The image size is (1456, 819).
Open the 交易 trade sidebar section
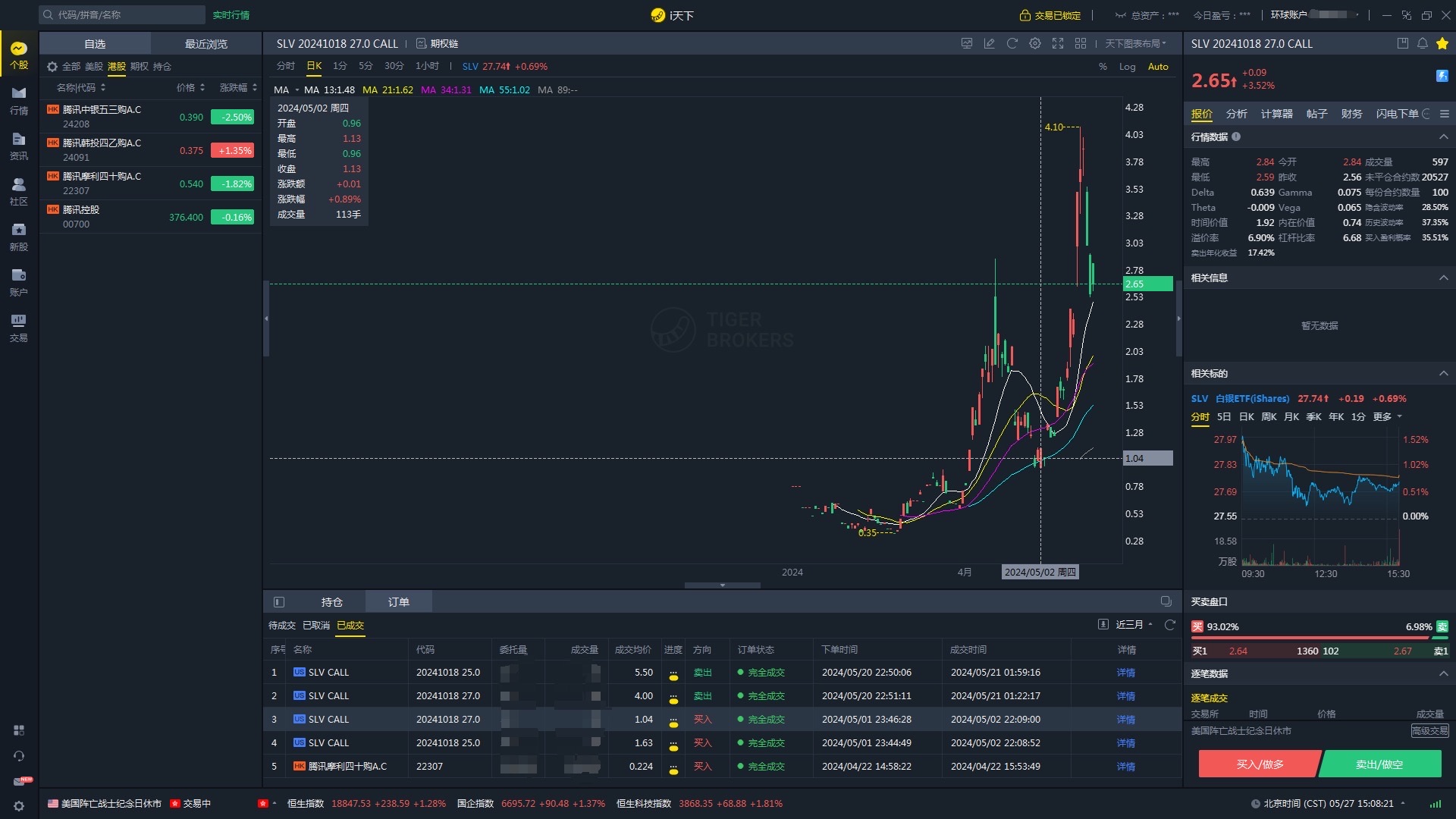tap(18, 328)
